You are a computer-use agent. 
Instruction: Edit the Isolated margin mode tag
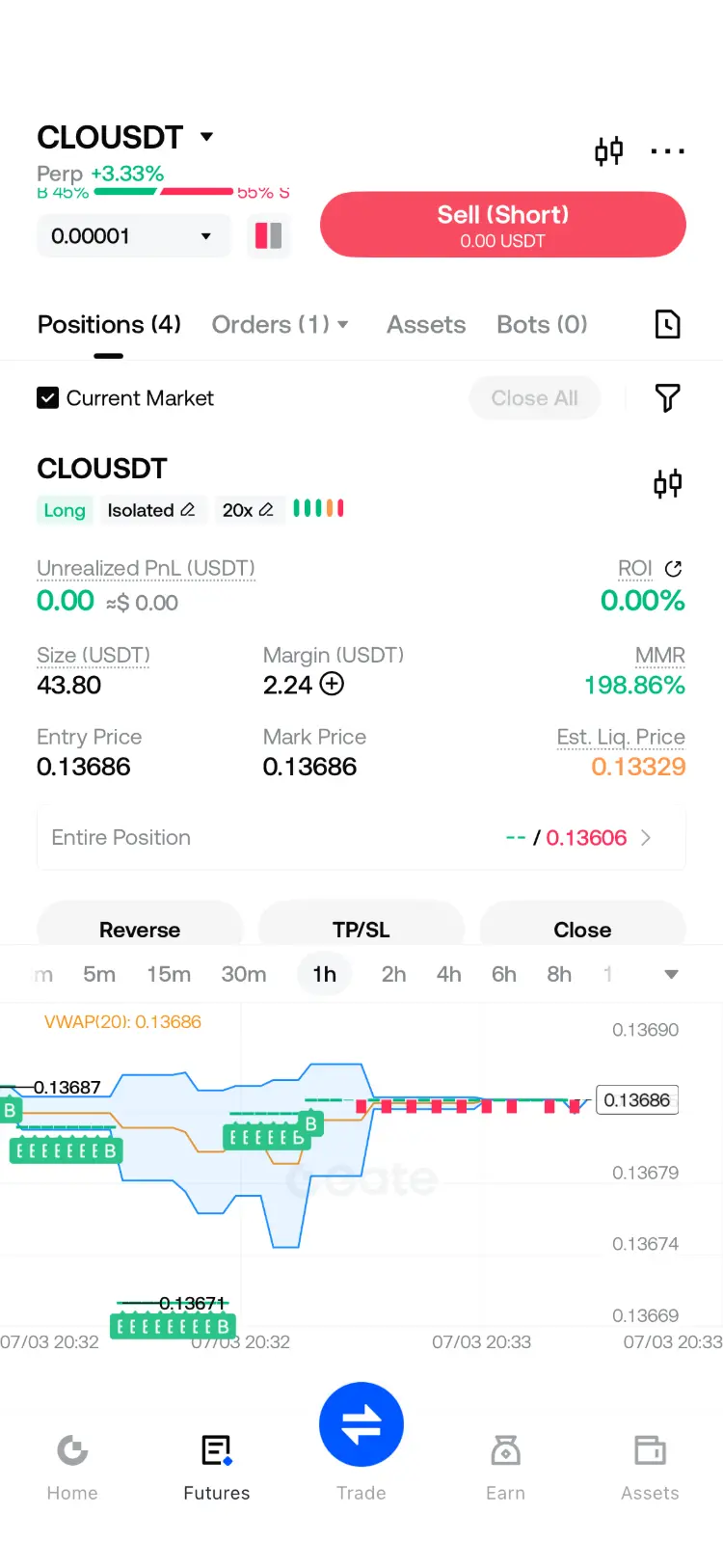click(151, 510)
